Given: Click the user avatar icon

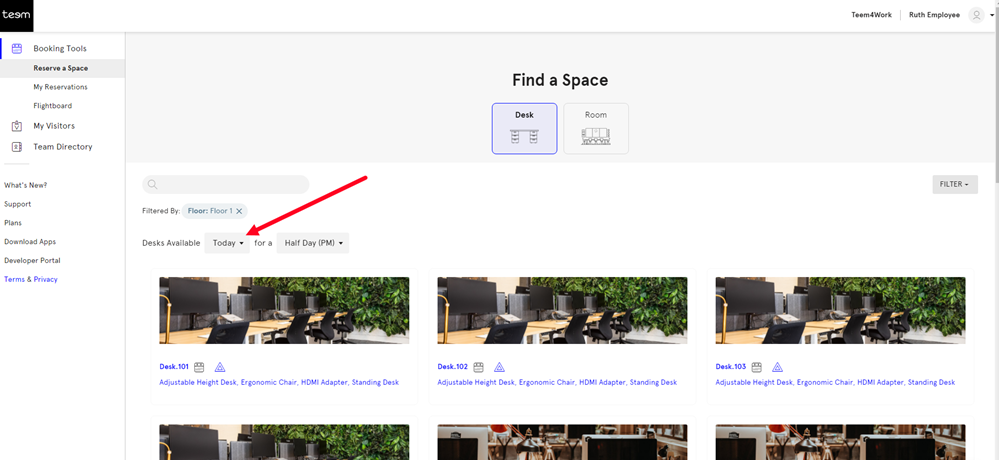Looking at the screenshot, I should coord(976,15).
